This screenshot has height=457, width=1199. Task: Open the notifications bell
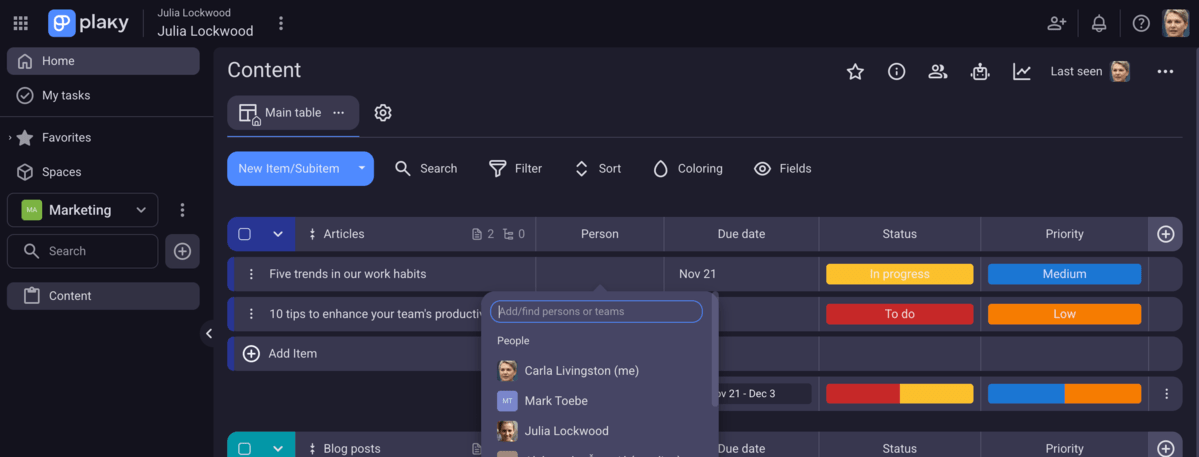1099,23
